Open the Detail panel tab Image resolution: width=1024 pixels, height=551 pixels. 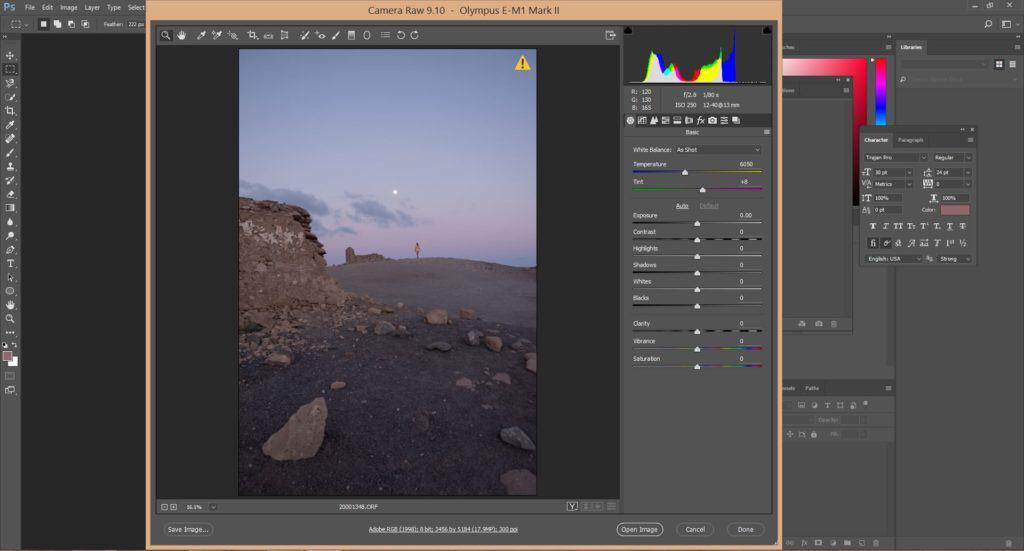(654, 120)
